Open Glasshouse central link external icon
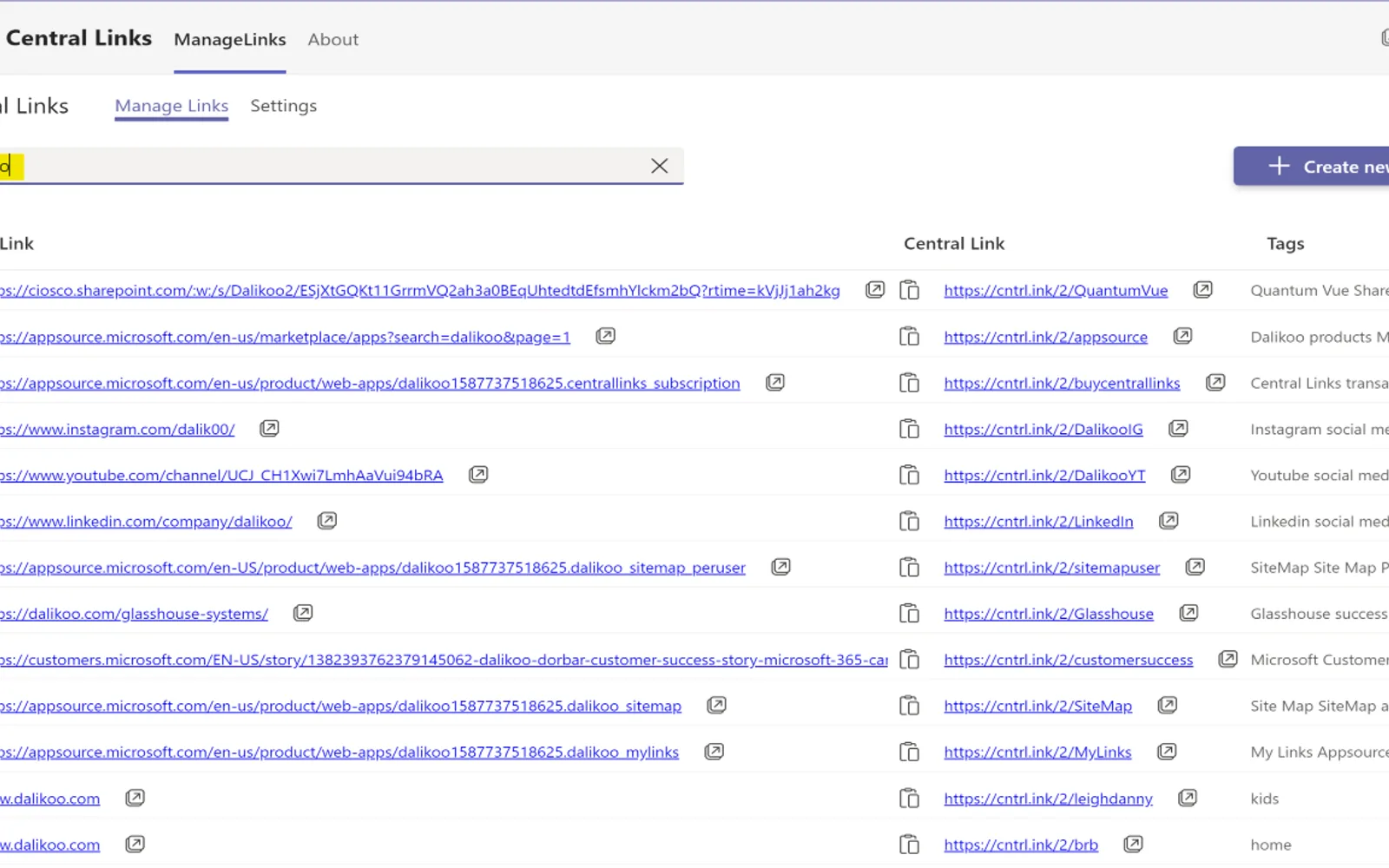The height and width of the screenshot is (868, 1389). click(1188, 613)
